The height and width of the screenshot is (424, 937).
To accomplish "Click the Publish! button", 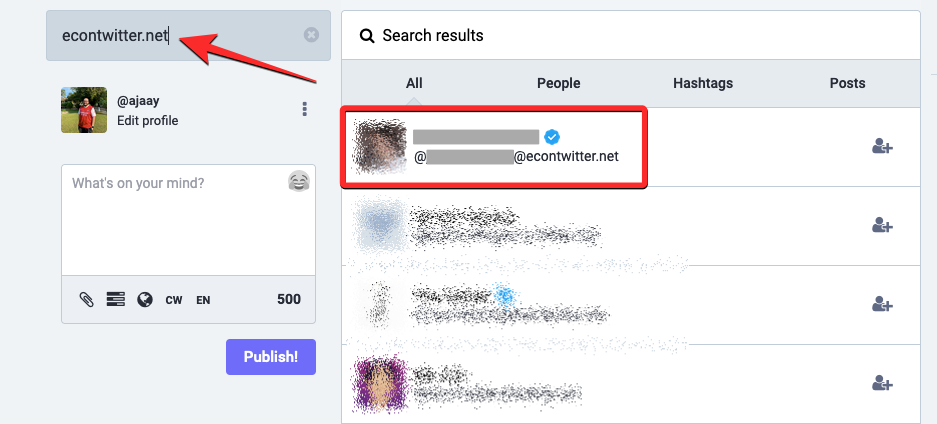I will coord(271,357).
